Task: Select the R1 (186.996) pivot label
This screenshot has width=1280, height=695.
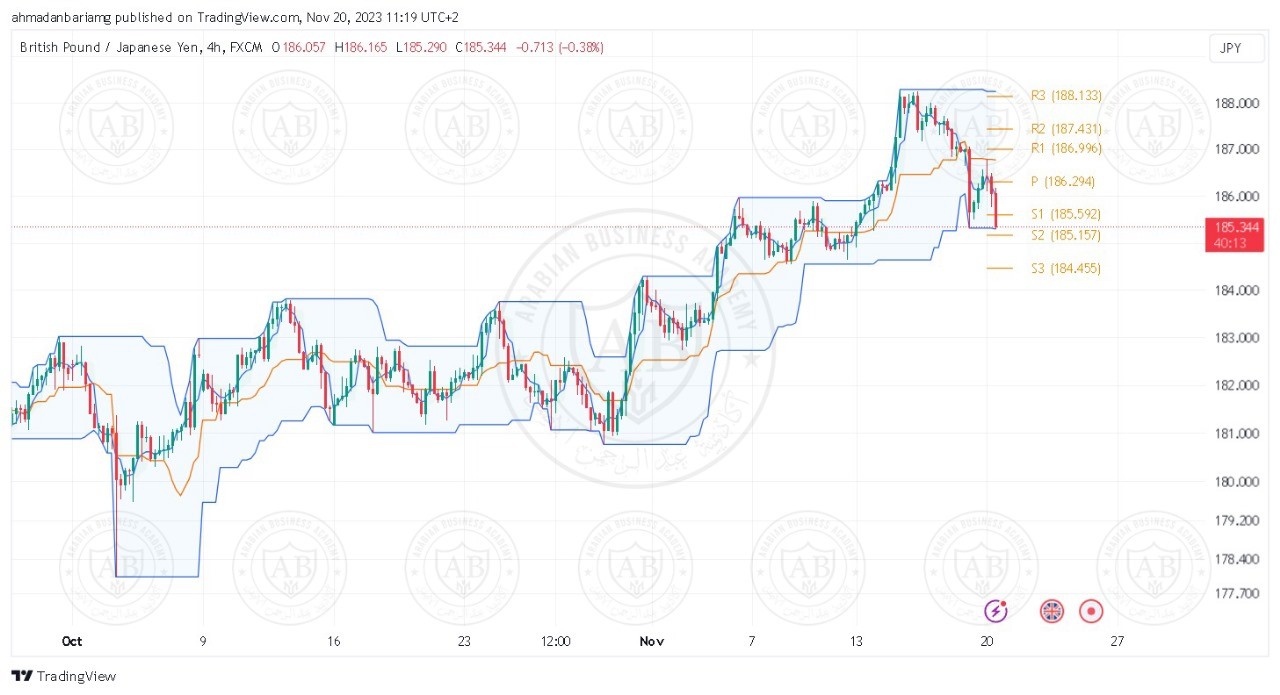Action: 1066,148
